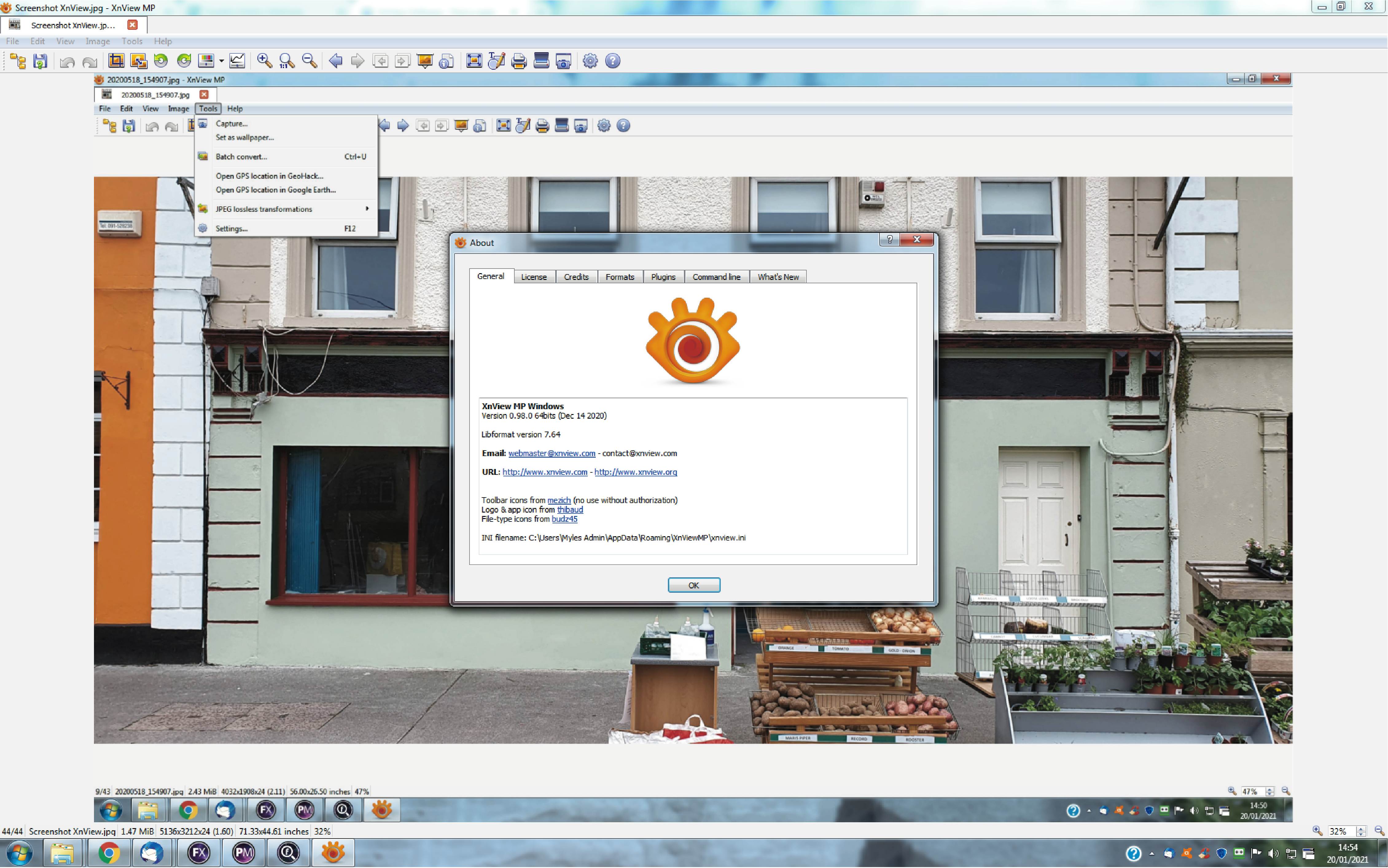The height and width of the screenshot is (868, 1388).
Task: Rotate the image counter-clockwise
Action: pos(161,61)
